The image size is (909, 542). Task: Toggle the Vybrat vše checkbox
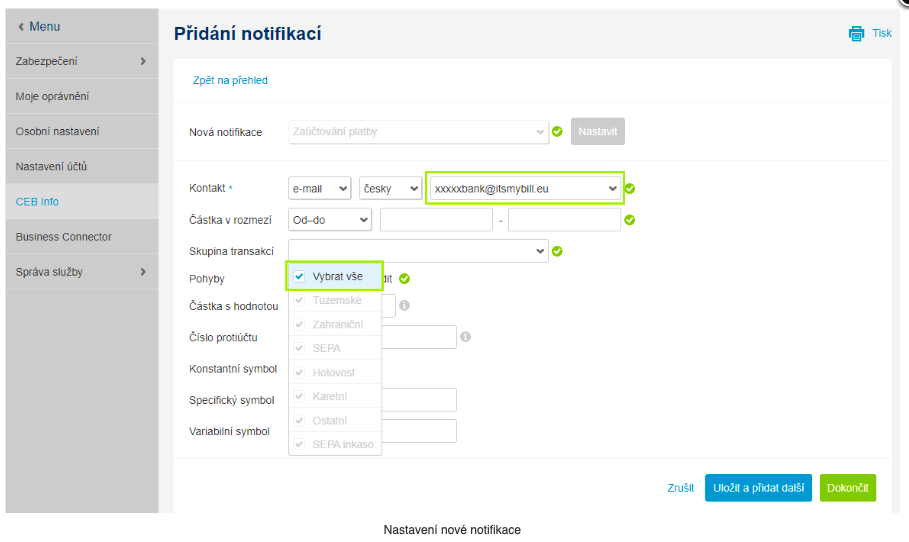299,277
